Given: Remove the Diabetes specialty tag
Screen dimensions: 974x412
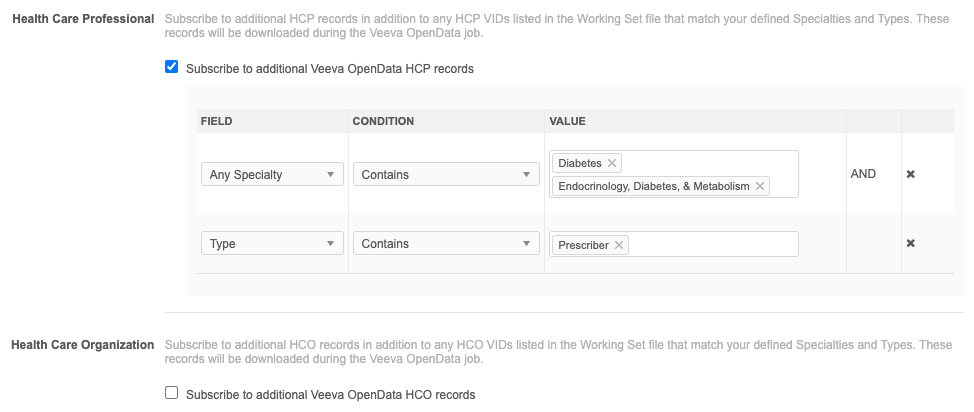Looking at the screenshot, I should [x=613, y=163].
